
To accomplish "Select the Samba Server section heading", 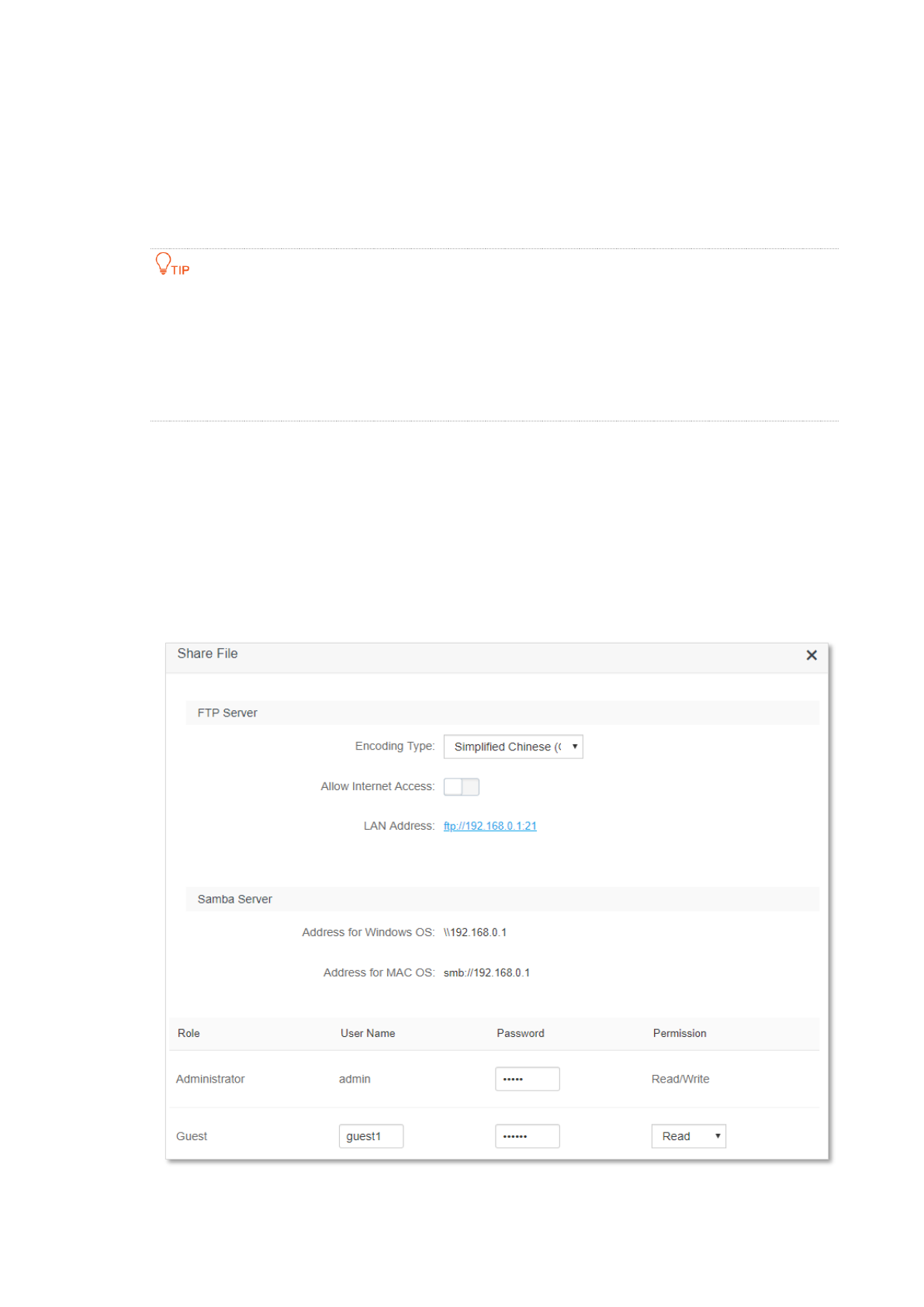I will click(x=234, y=899).
